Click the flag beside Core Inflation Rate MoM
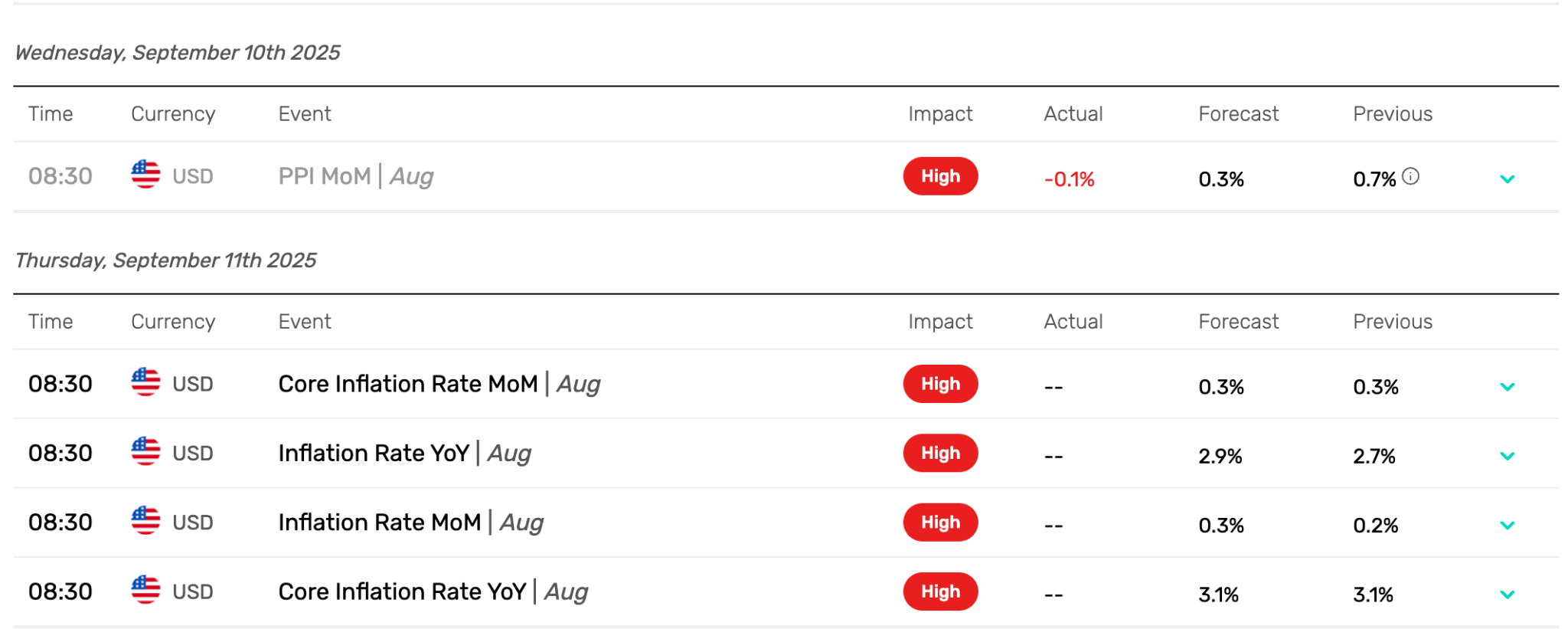1568x629 pixels. [145, 382]
